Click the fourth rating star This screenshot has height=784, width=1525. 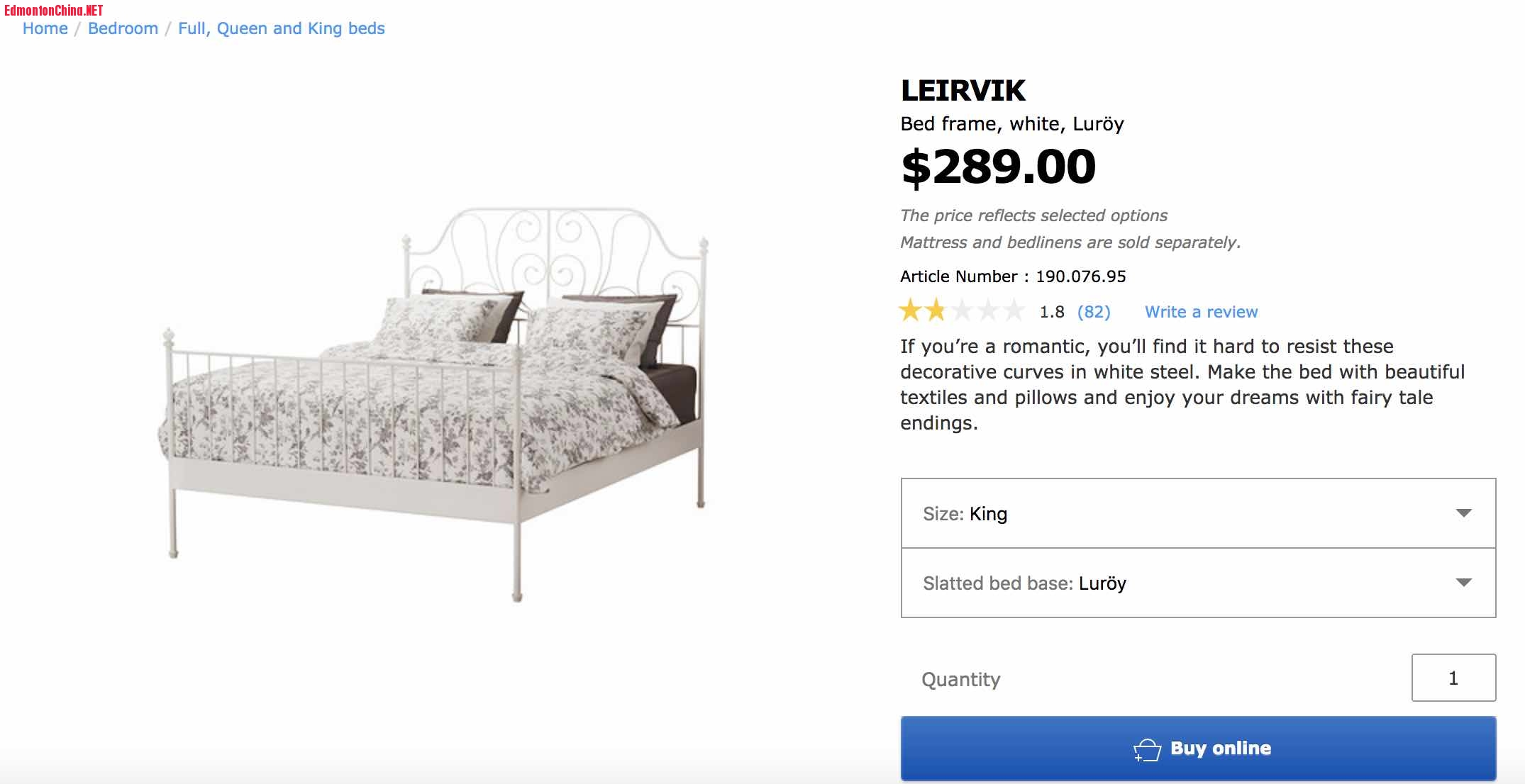click(988, 310)
